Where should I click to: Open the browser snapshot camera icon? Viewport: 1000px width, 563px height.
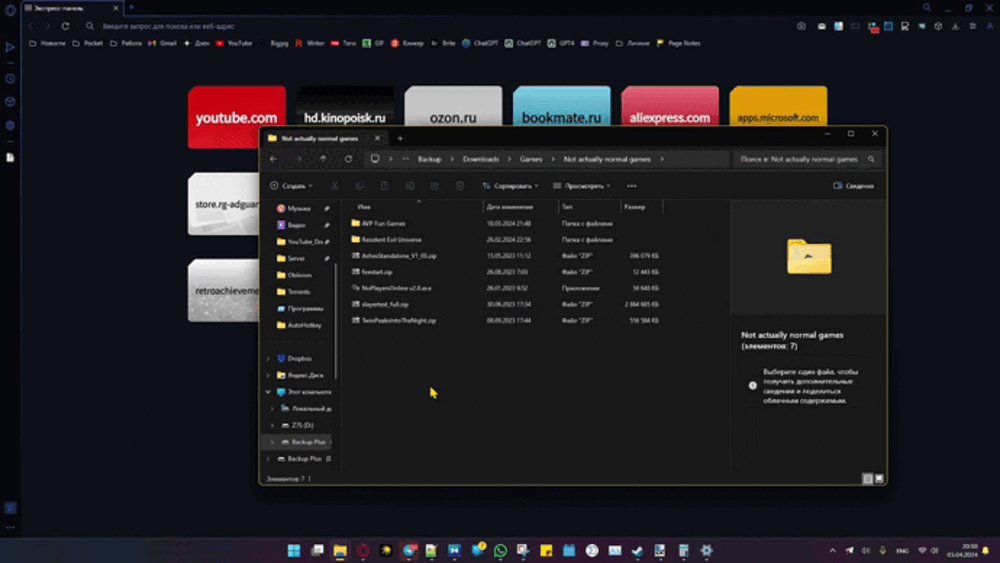(x=802, y=26)
